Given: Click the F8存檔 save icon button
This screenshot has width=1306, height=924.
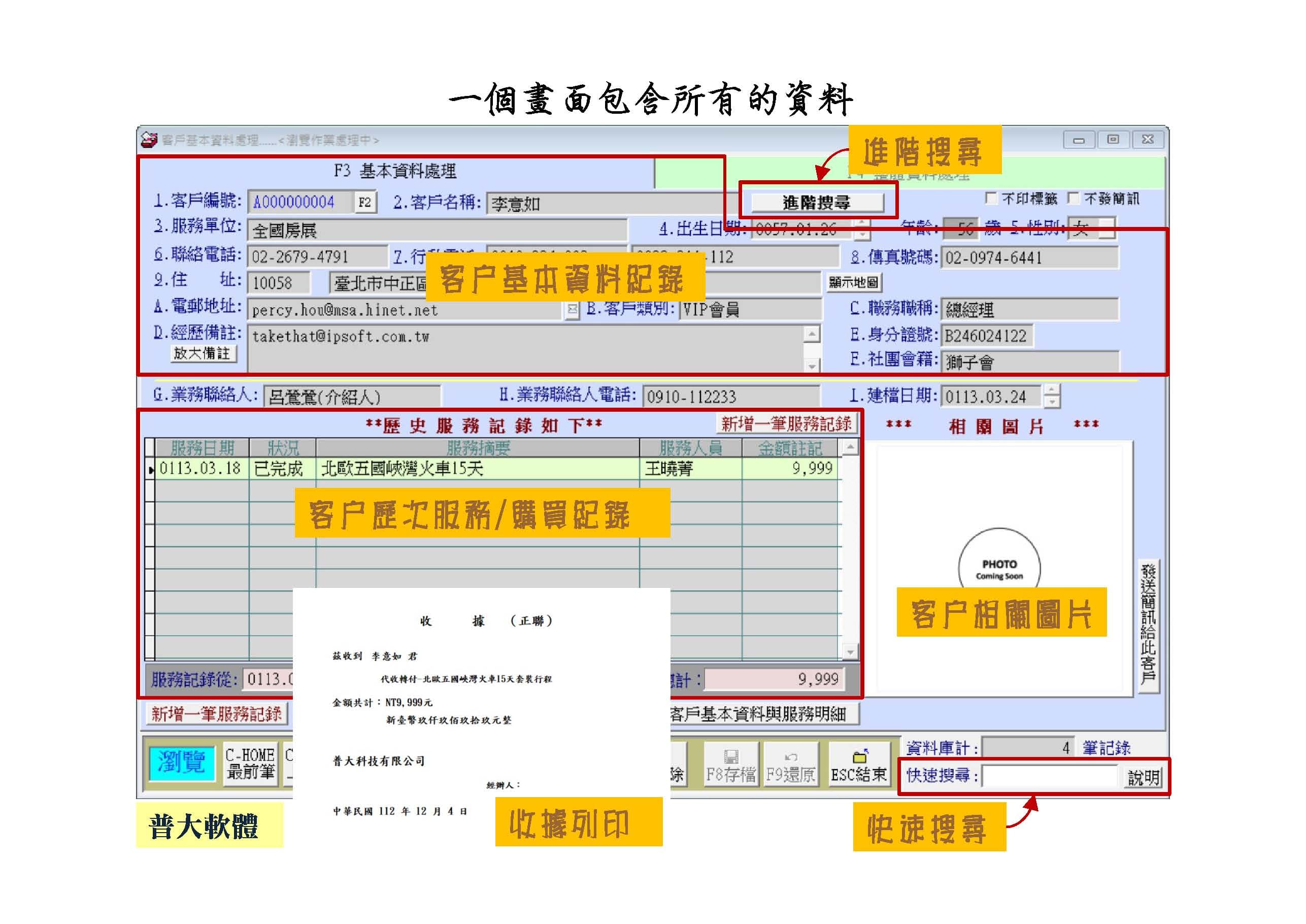Looking at the screenshot, I should [731, 764].
